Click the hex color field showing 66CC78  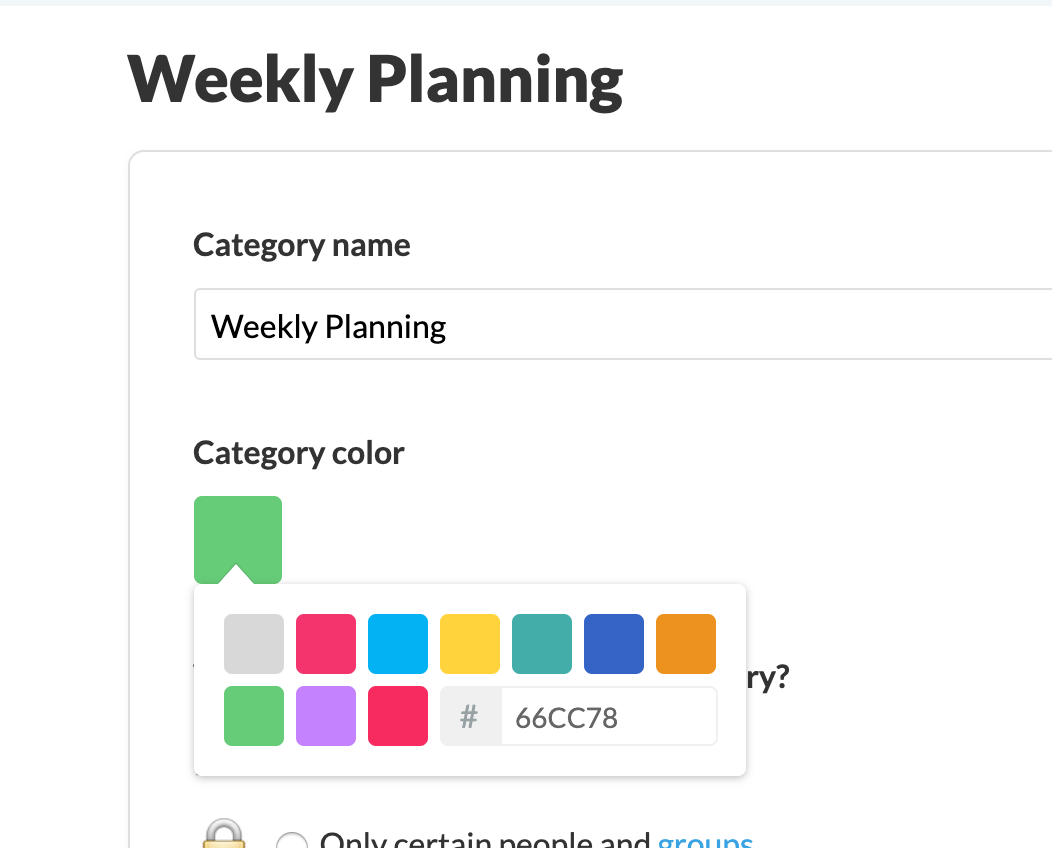point(609,717)
